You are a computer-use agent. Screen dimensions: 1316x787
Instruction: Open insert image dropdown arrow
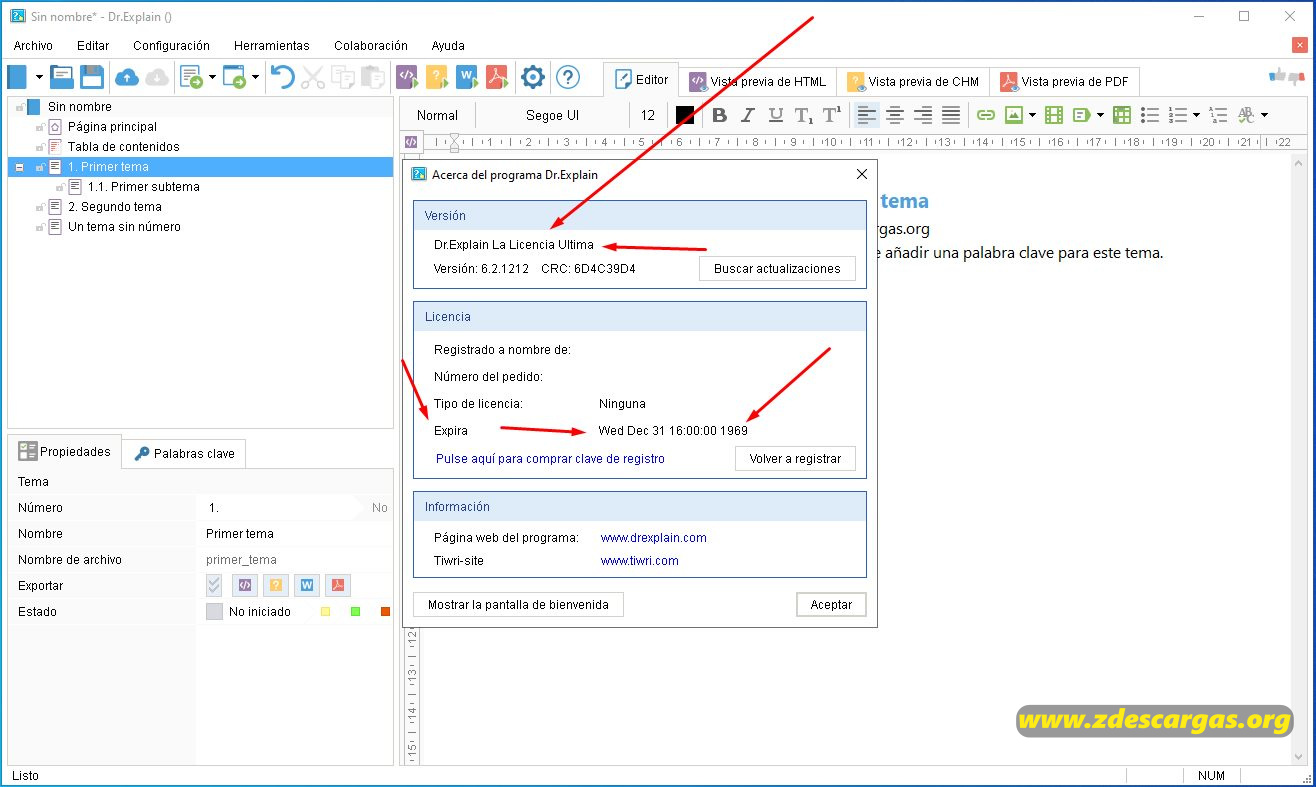[1032, 115]
